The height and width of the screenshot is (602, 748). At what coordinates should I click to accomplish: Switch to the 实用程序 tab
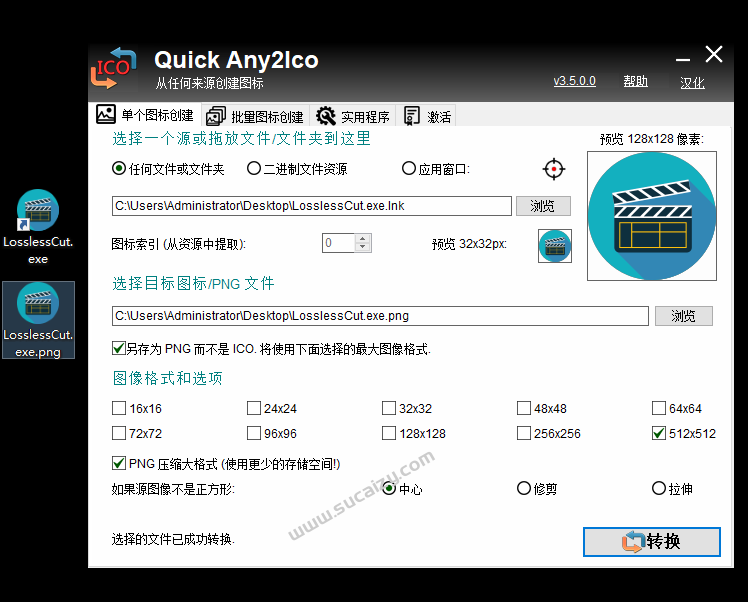[353, 116]
